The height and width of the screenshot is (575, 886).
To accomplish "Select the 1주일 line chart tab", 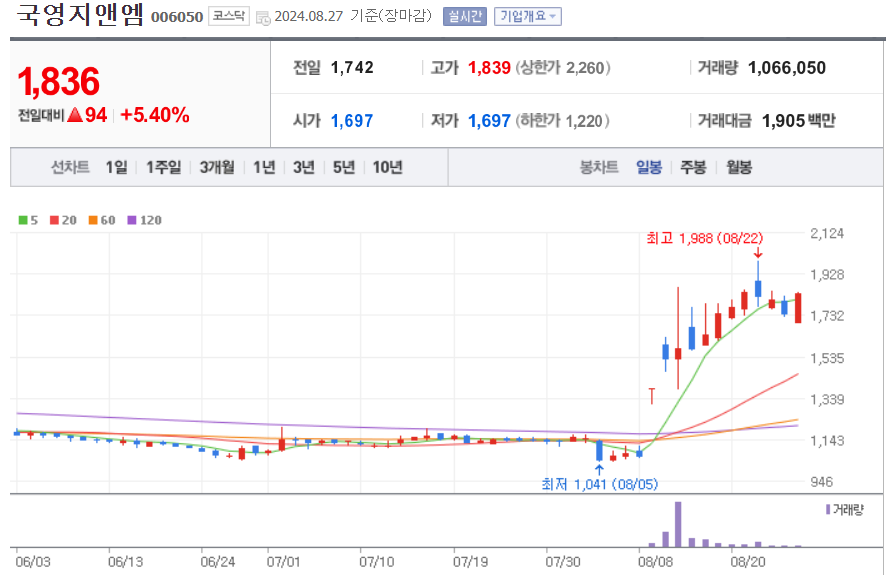I will (164, 167).
